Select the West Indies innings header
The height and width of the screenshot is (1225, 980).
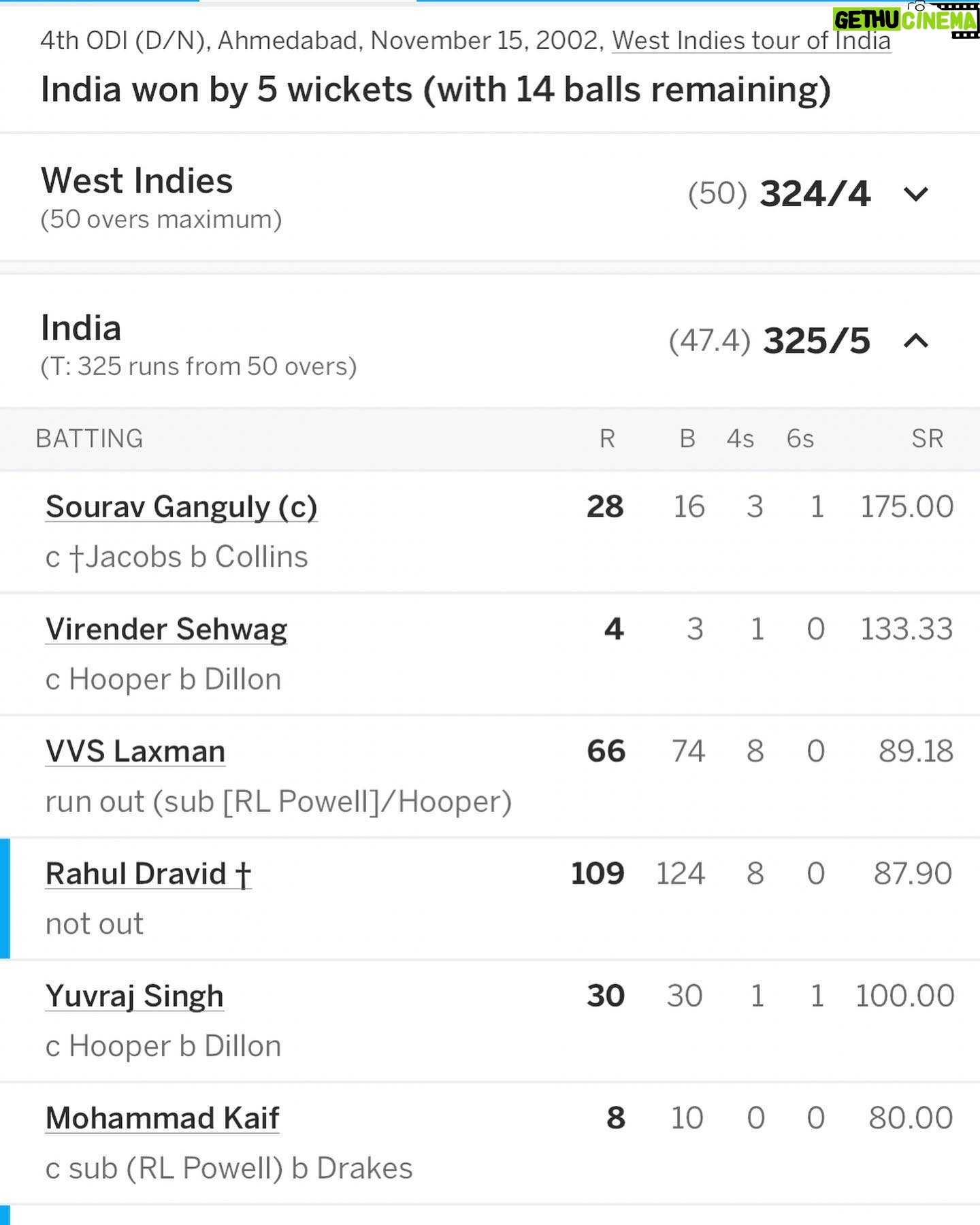click(x=490, y=197)
